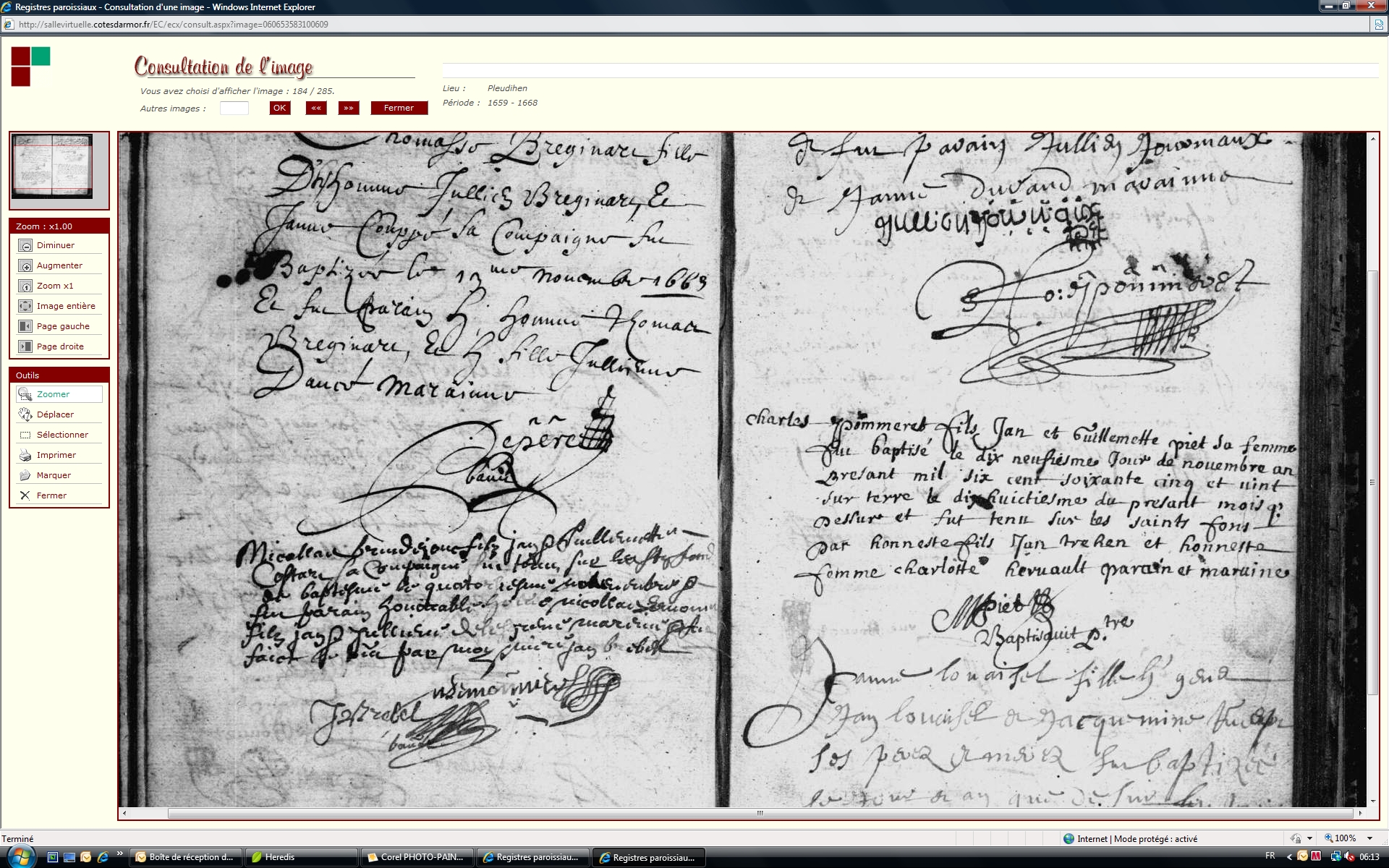Viewport: 1389px width, 868px height.
Task: Click the Imprimer printer icon
Action: click(25, 455)
